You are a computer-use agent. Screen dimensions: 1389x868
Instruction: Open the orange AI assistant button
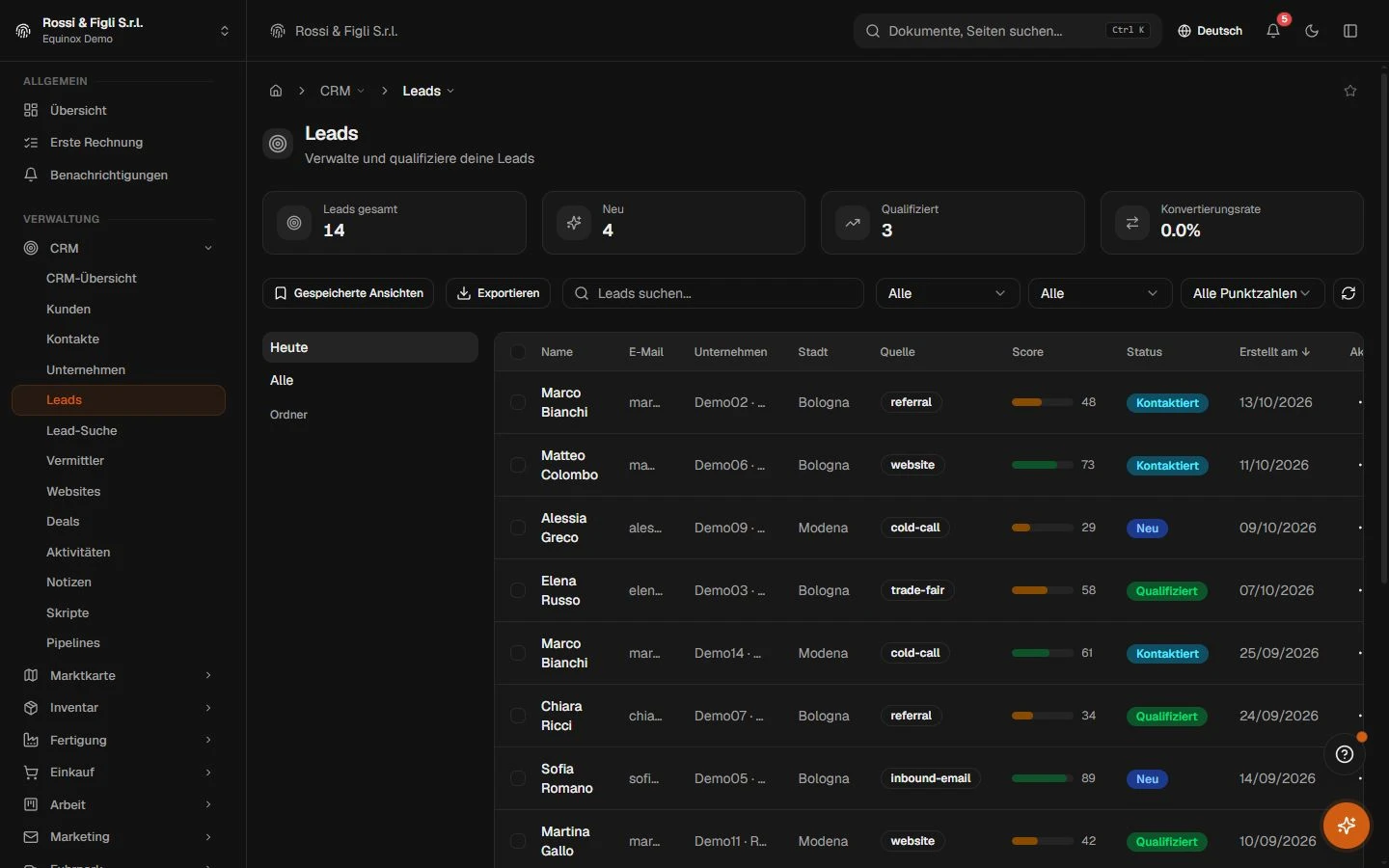click(1347, 826)
